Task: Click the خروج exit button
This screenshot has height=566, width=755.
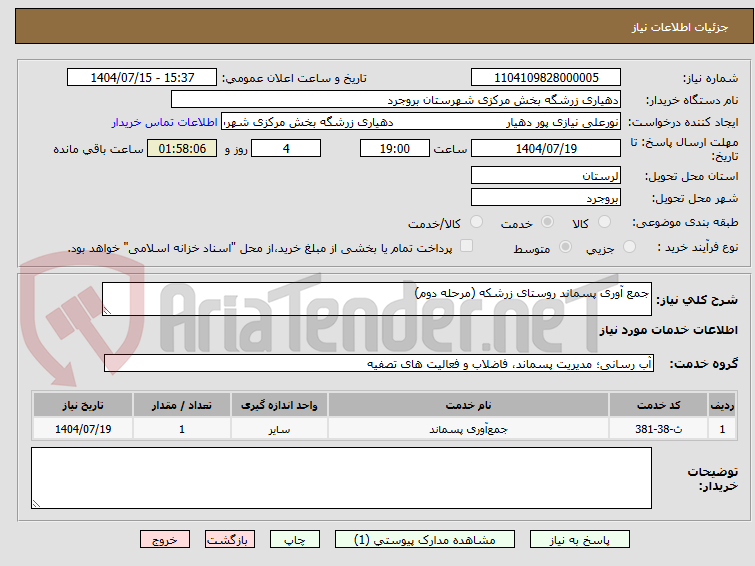Action: pos(165,540)
